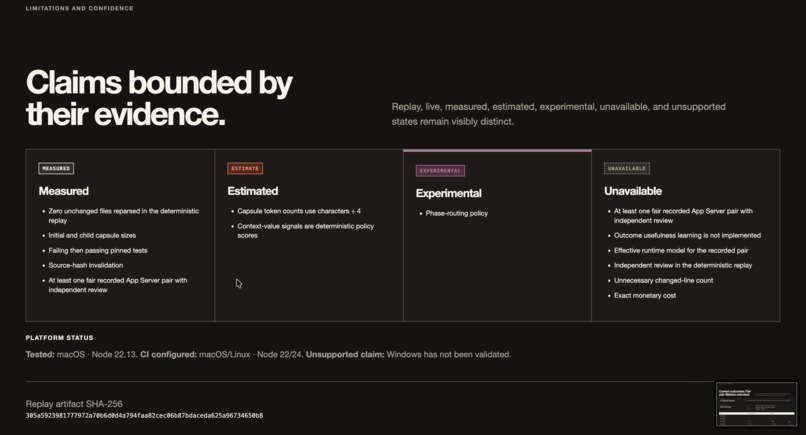806x435 pixels.
Task: Select the Estimated card heading
Action: (x=252, y=191)
